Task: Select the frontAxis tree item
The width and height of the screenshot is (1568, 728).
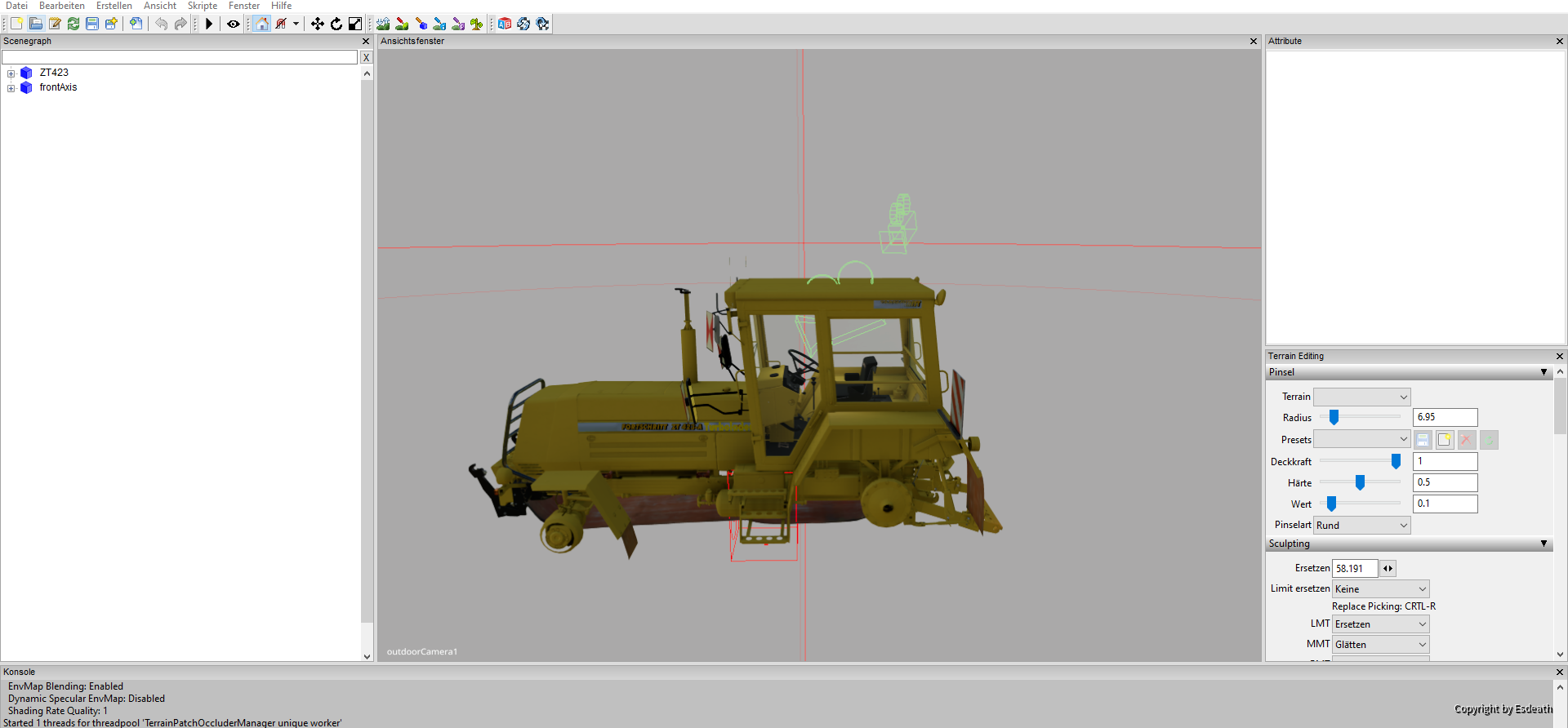Action: coord(58,87)
